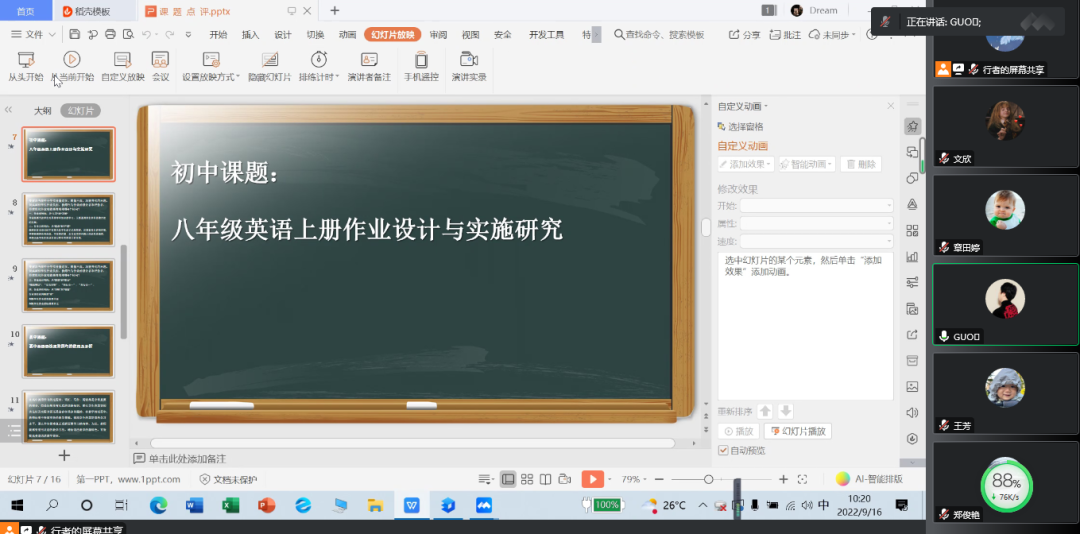Collapse slide panel with double chevron
Screen dimensions: 1080x534
tap(9, 110)
